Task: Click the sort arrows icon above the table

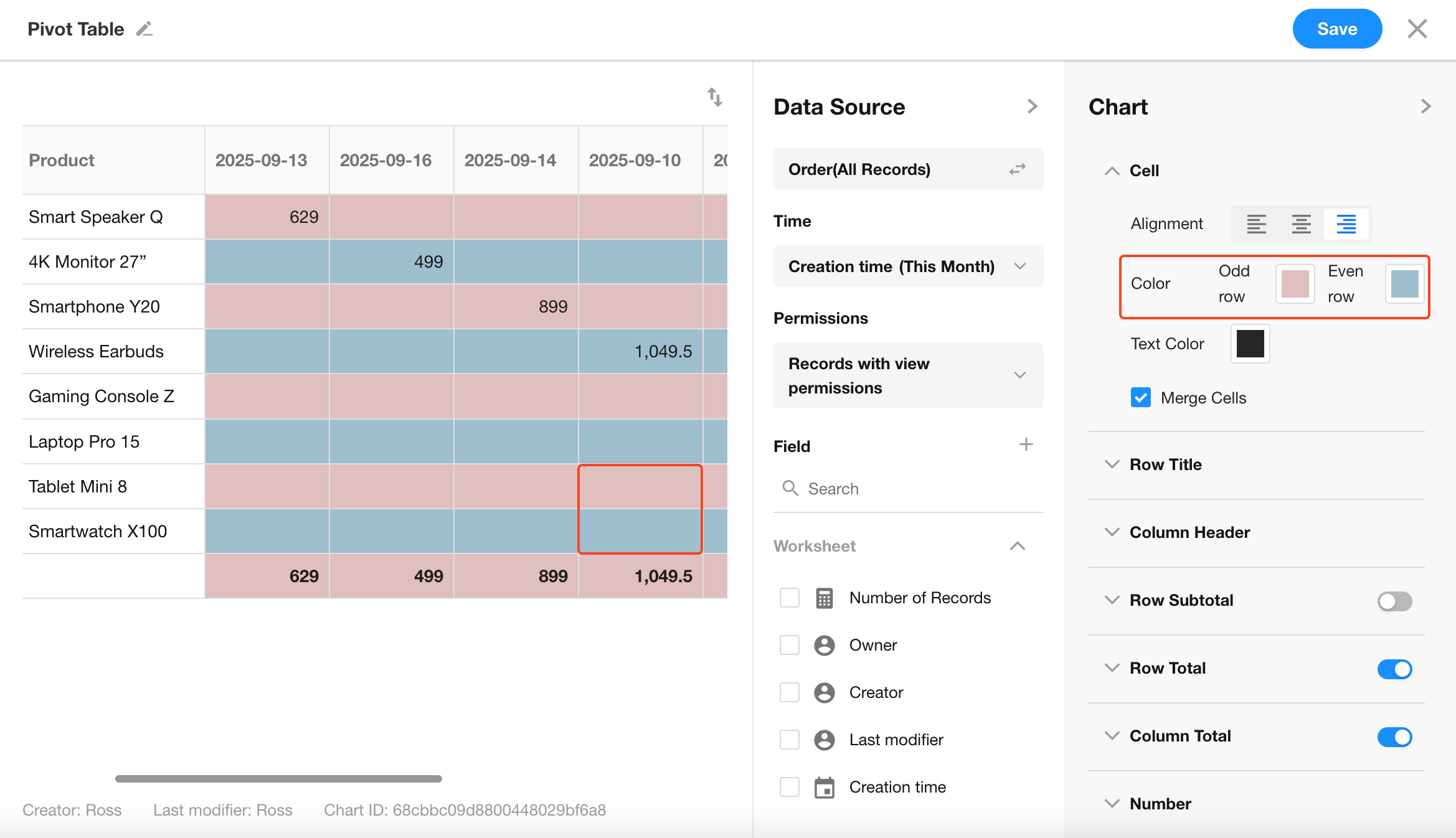Action: pyautogui.click(x=714, y=97)
